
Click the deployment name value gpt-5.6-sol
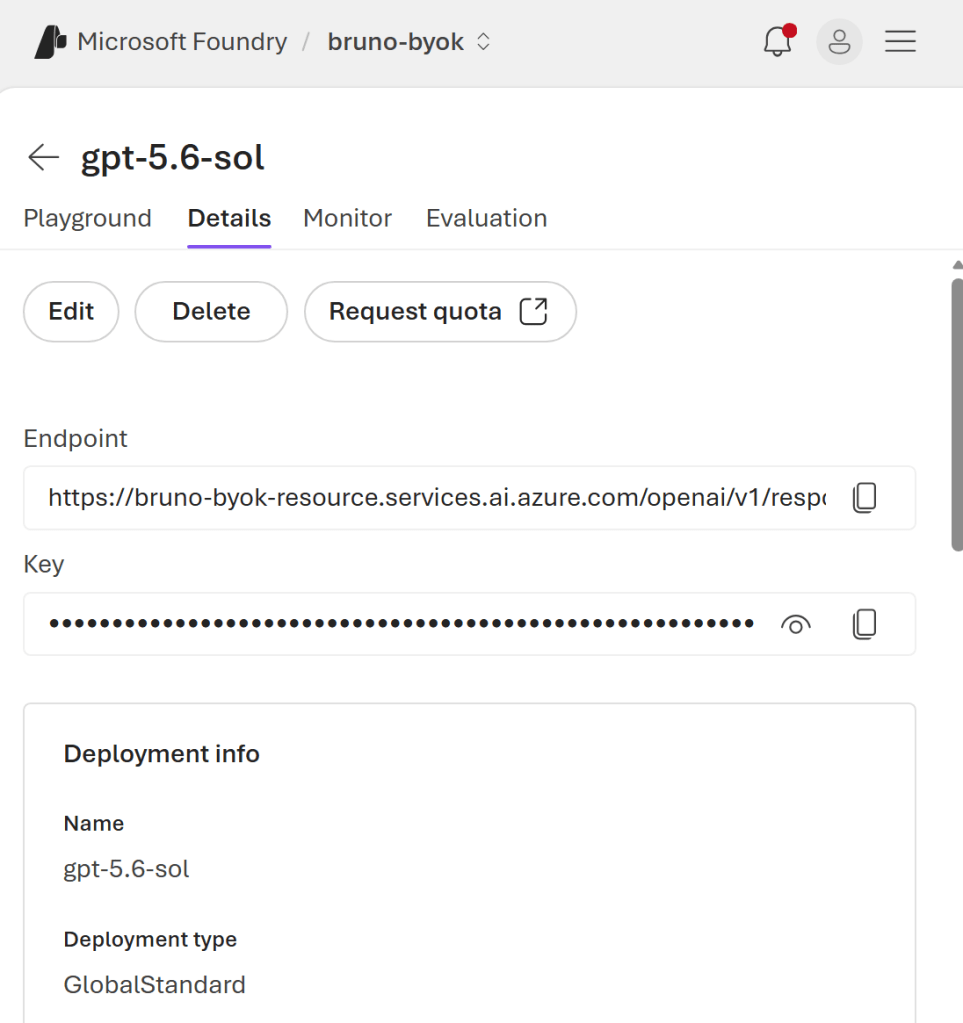[127, 870]
